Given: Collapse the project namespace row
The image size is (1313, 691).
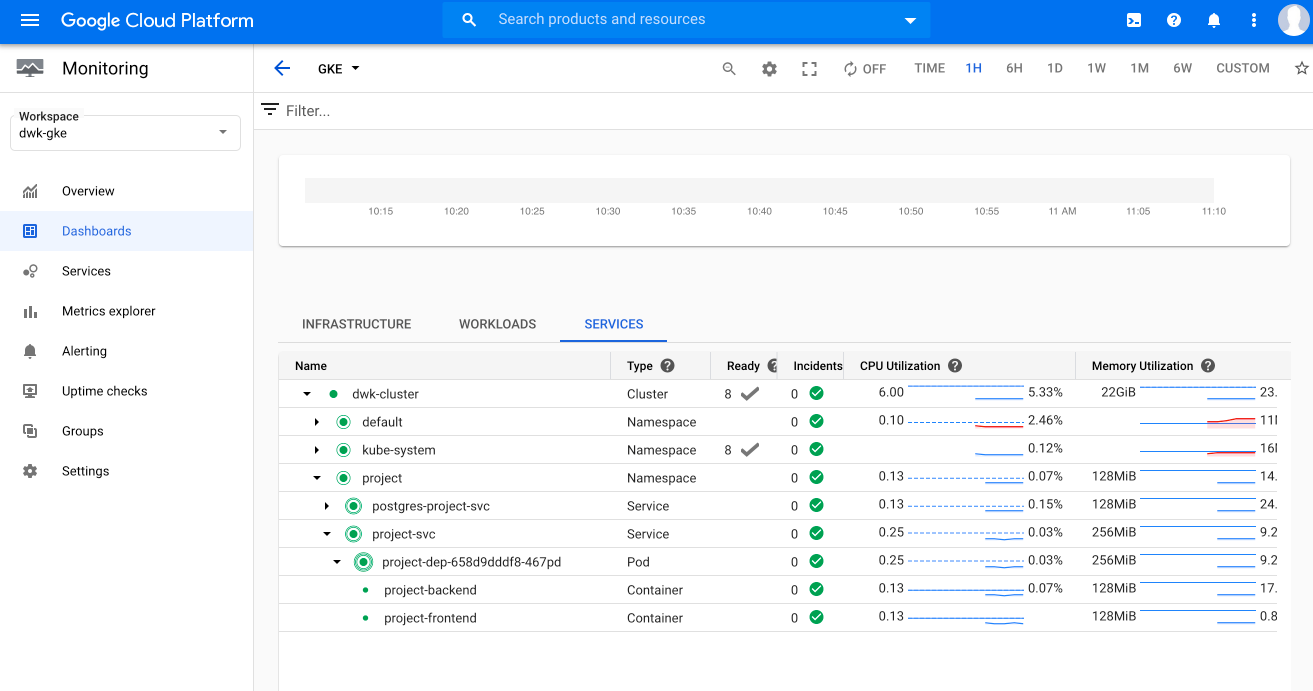Looking at the screenshot, I should [317, 478].
